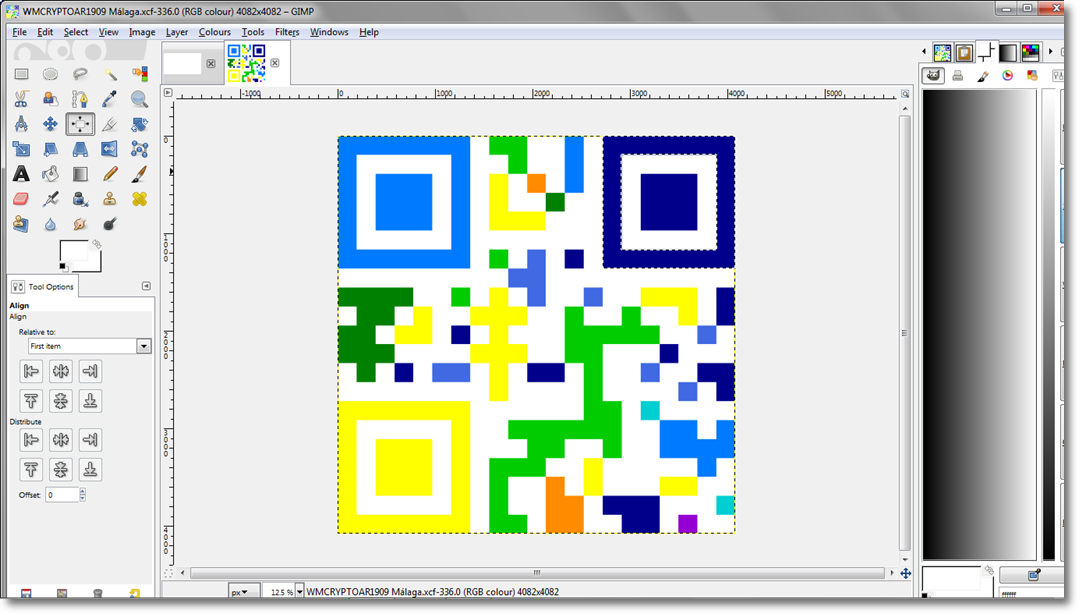Select the Flip tool

point(110,149)
